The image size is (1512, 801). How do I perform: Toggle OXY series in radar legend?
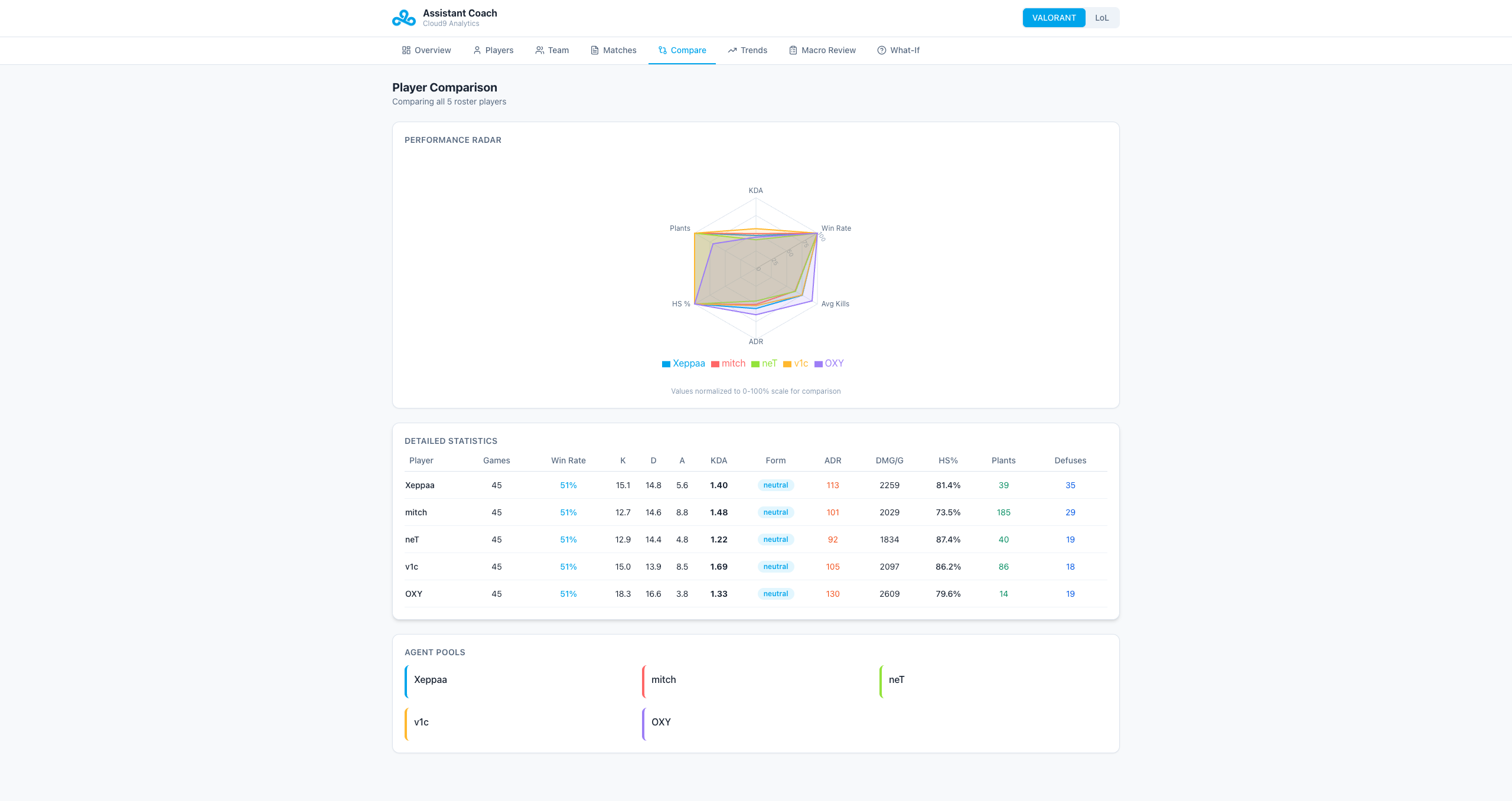pos(833,364)
